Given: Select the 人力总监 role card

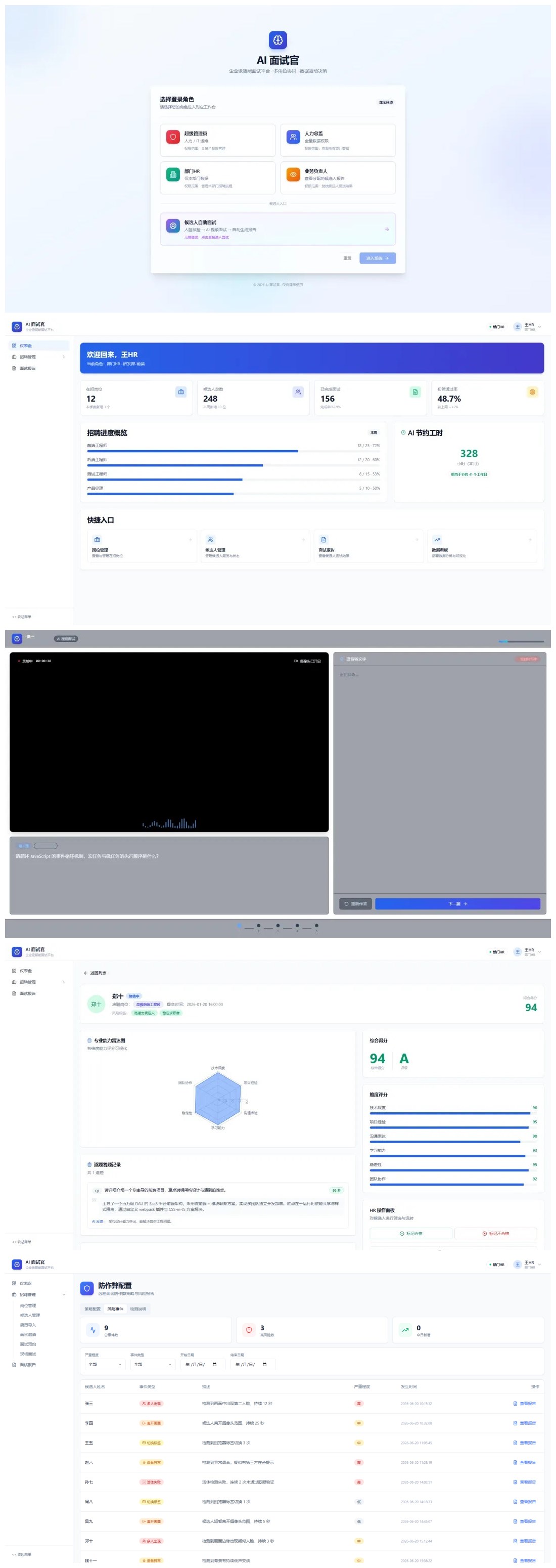Looking at the screenshot, I should tap(338, 140).
